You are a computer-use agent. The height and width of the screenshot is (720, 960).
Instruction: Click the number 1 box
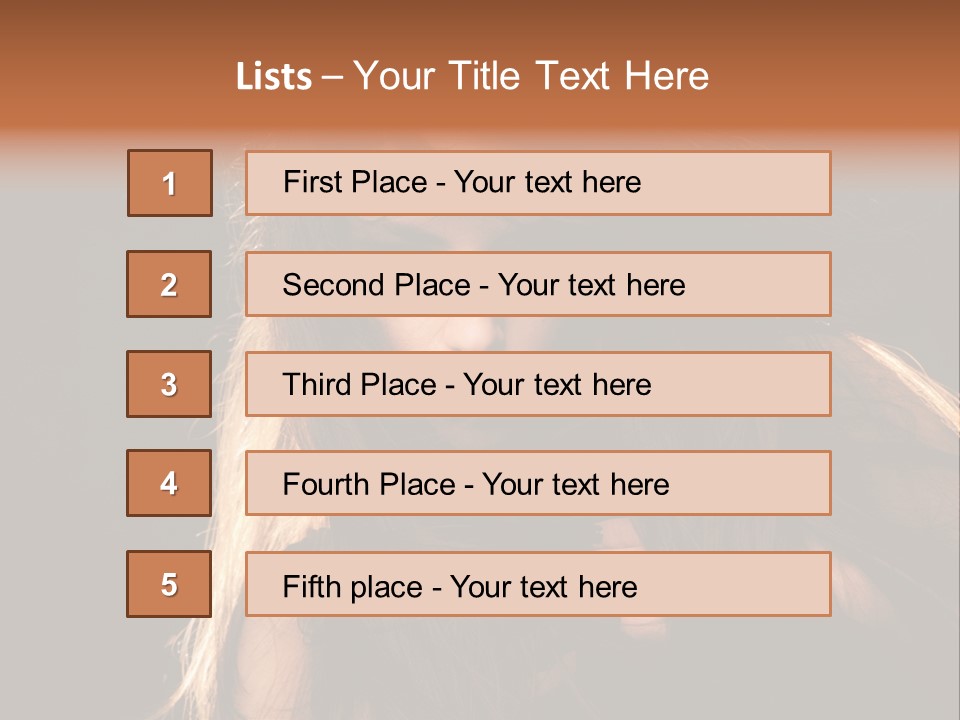click(170, 183)
